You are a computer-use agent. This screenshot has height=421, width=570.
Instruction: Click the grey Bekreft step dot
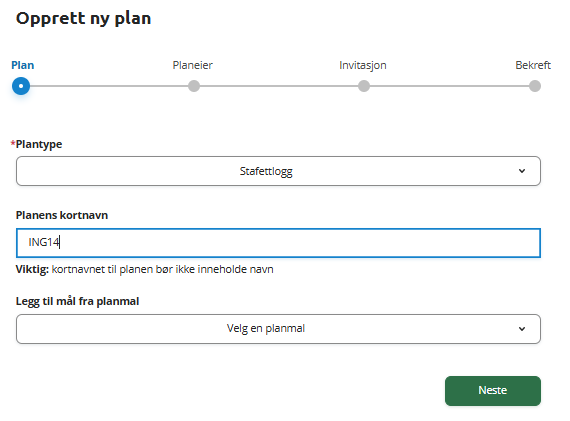coord(535,86)
